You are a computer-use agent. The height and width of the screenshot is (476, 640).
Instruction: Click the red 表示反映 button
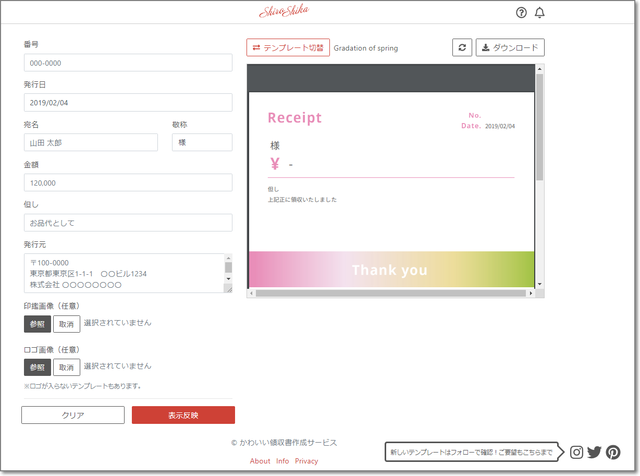(183, 415)
